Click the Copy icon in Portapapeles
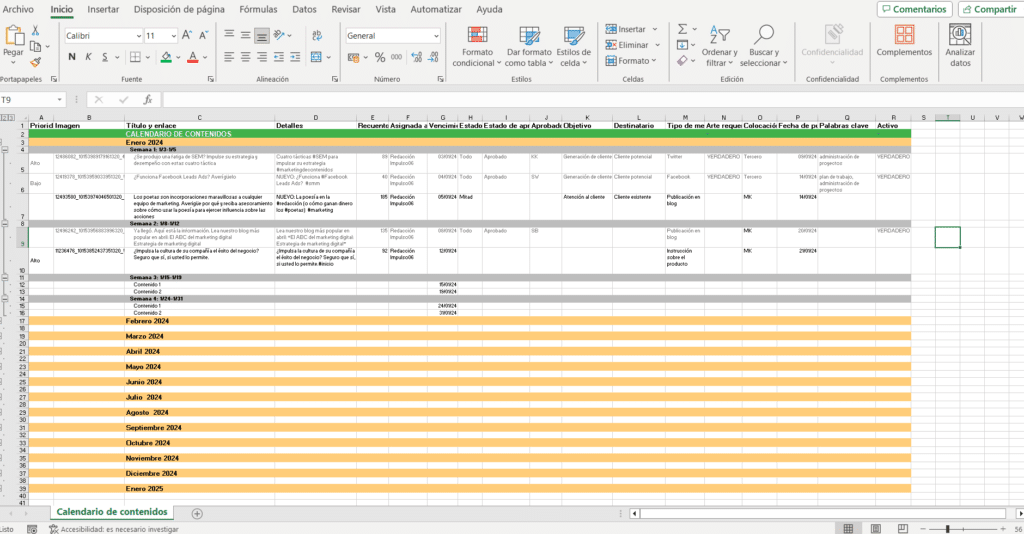 click(x=36, y=46)
